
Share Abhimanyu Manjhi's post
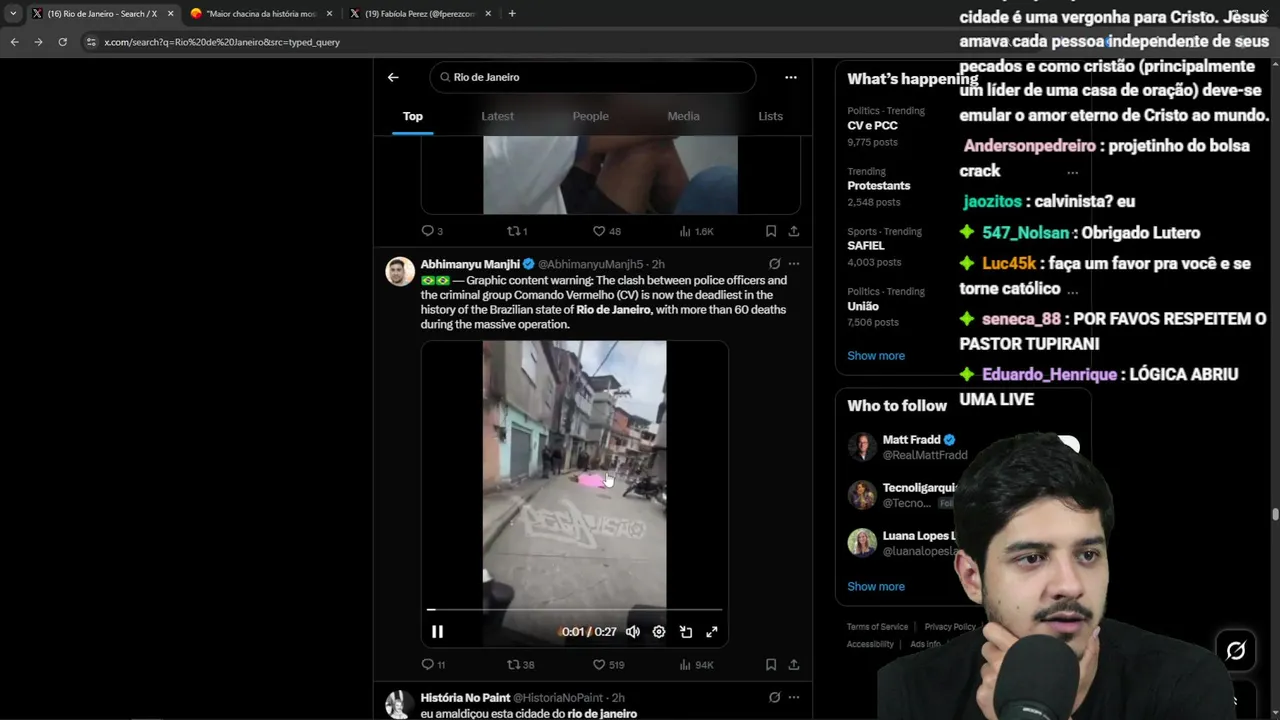[794, 664]
